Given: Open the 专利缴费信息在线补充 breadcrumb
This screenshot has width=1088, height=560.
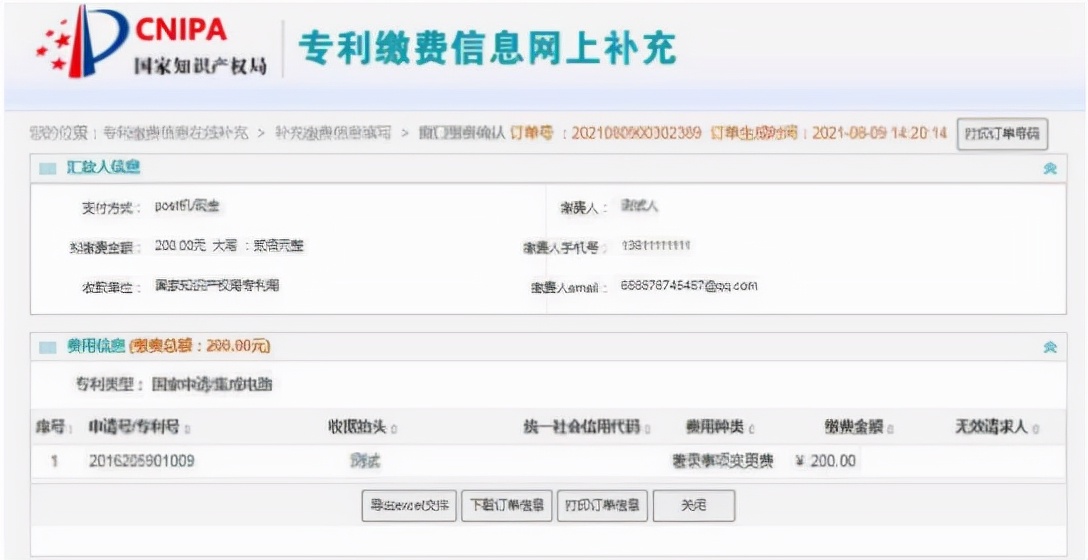Looking at the screenshot, I should tap(175, 133).
